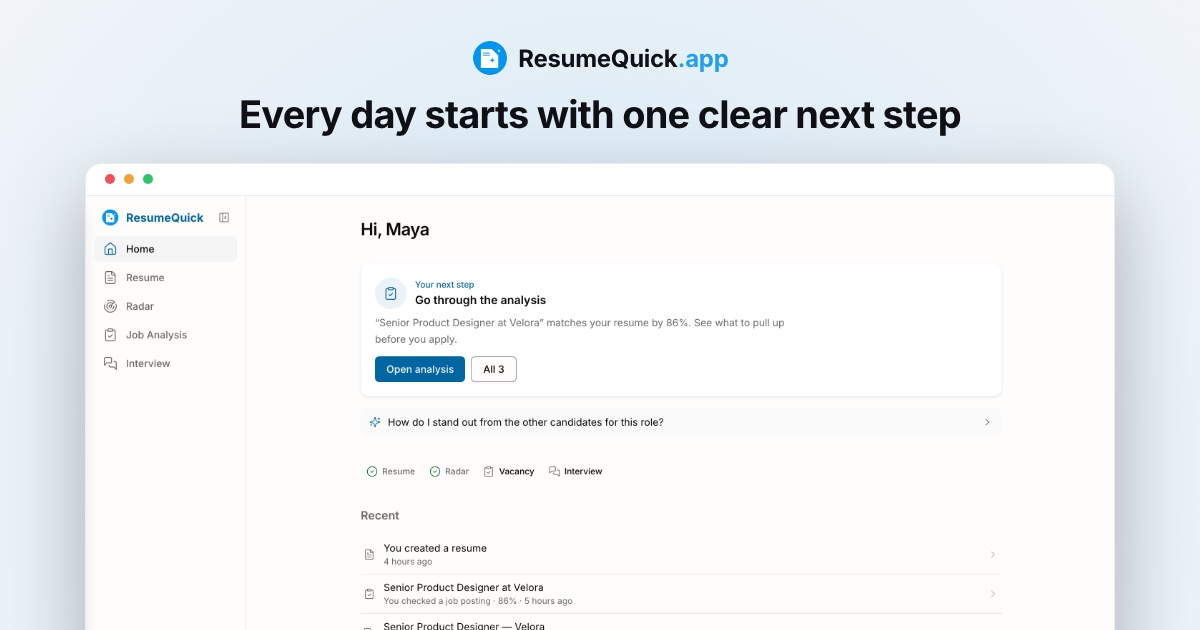Open the Resume section in sidebar
The width and height of the screenshot is (1200, 630).
[x=166, y=278]
